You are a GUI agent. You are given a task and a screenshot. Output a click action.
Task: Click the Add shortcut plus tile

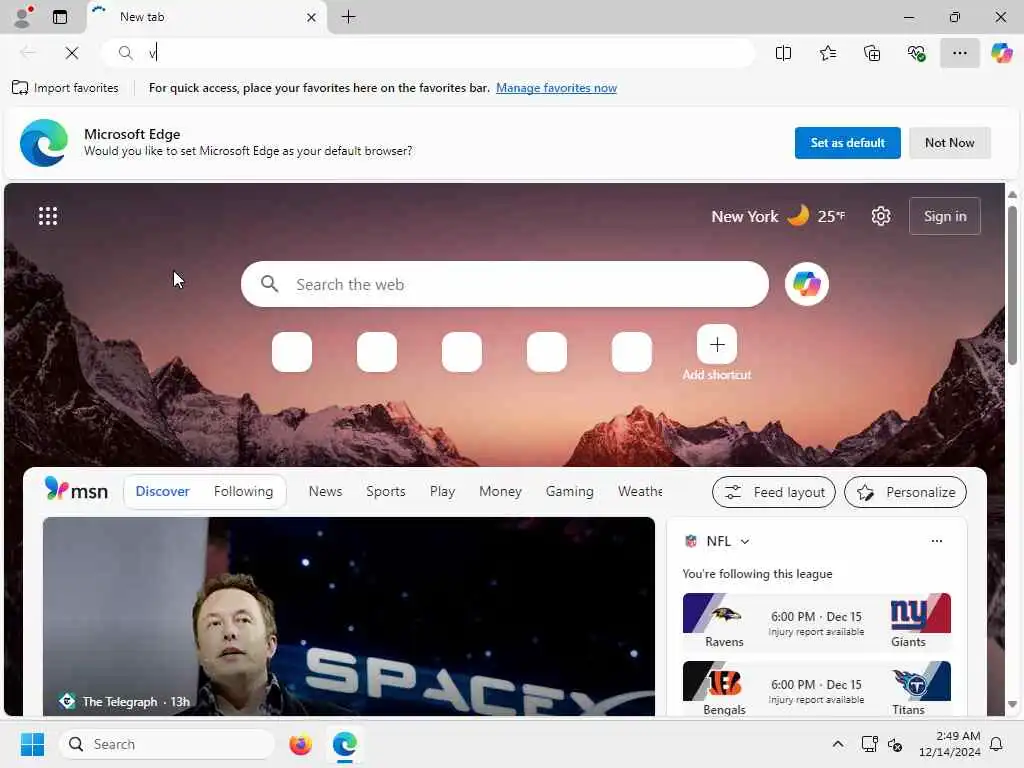click(716, 345)
